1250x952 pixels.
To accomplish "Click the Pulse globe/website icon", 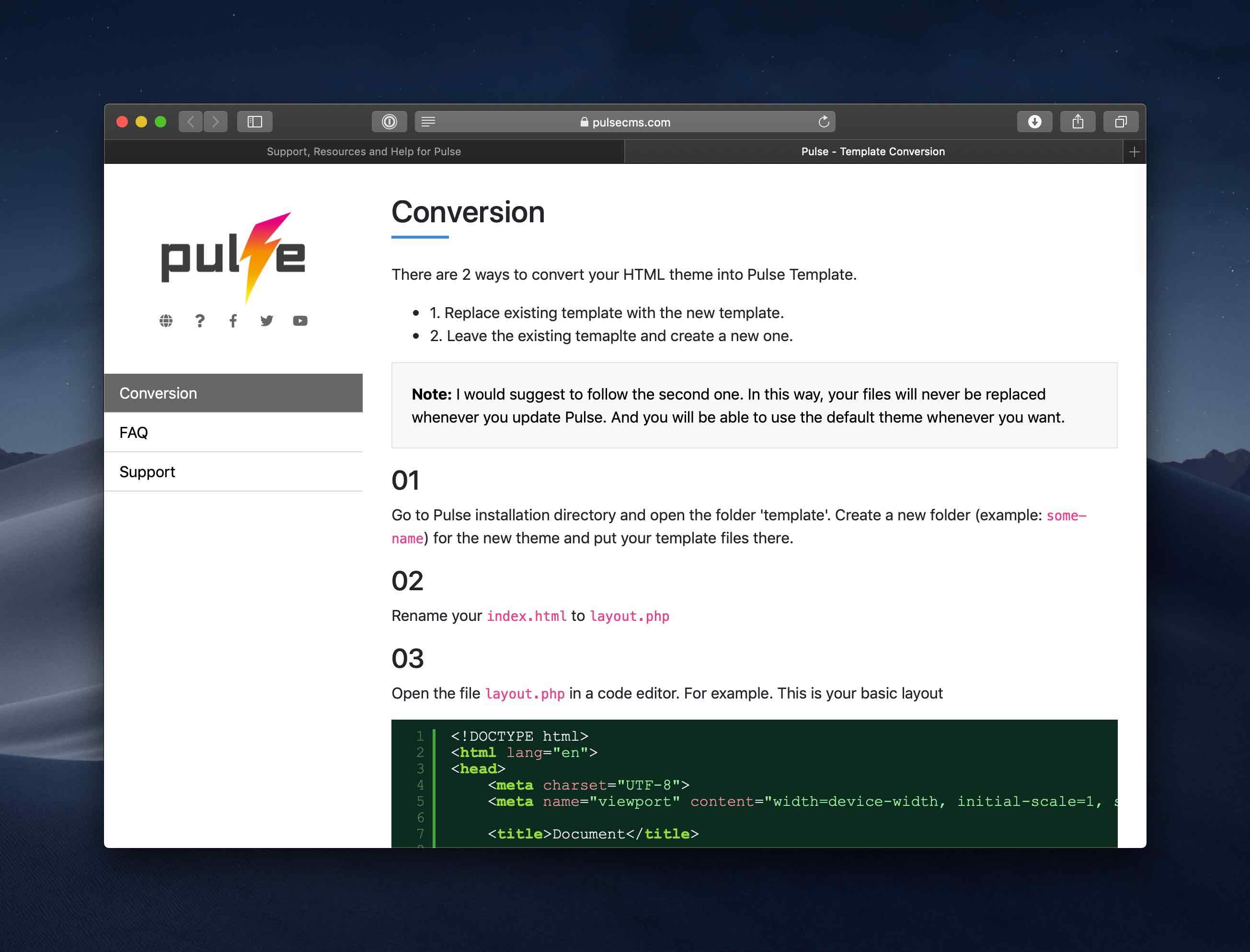I will (165, 320).
